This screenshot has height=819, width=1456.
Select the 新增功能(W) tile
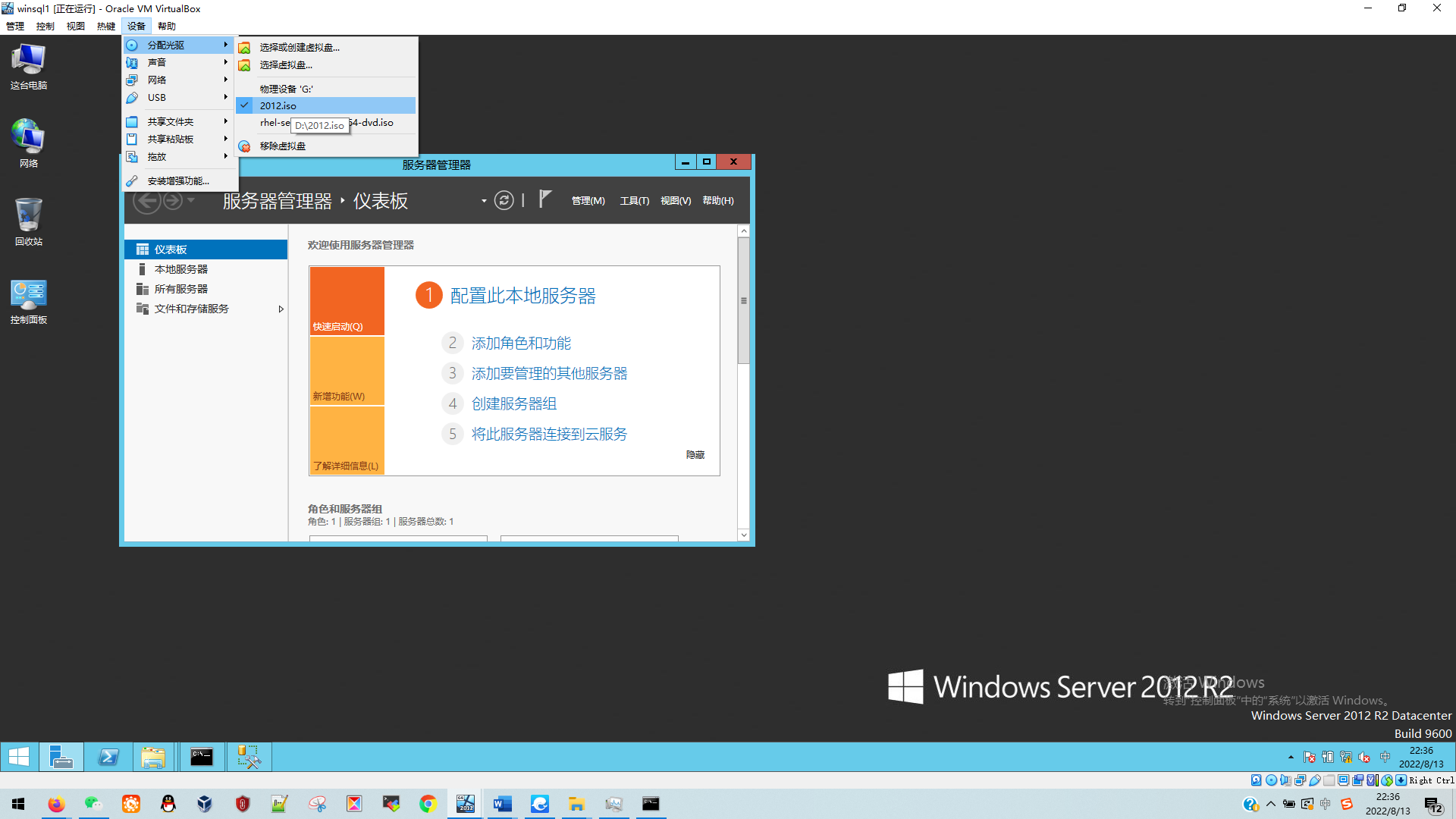347,371
